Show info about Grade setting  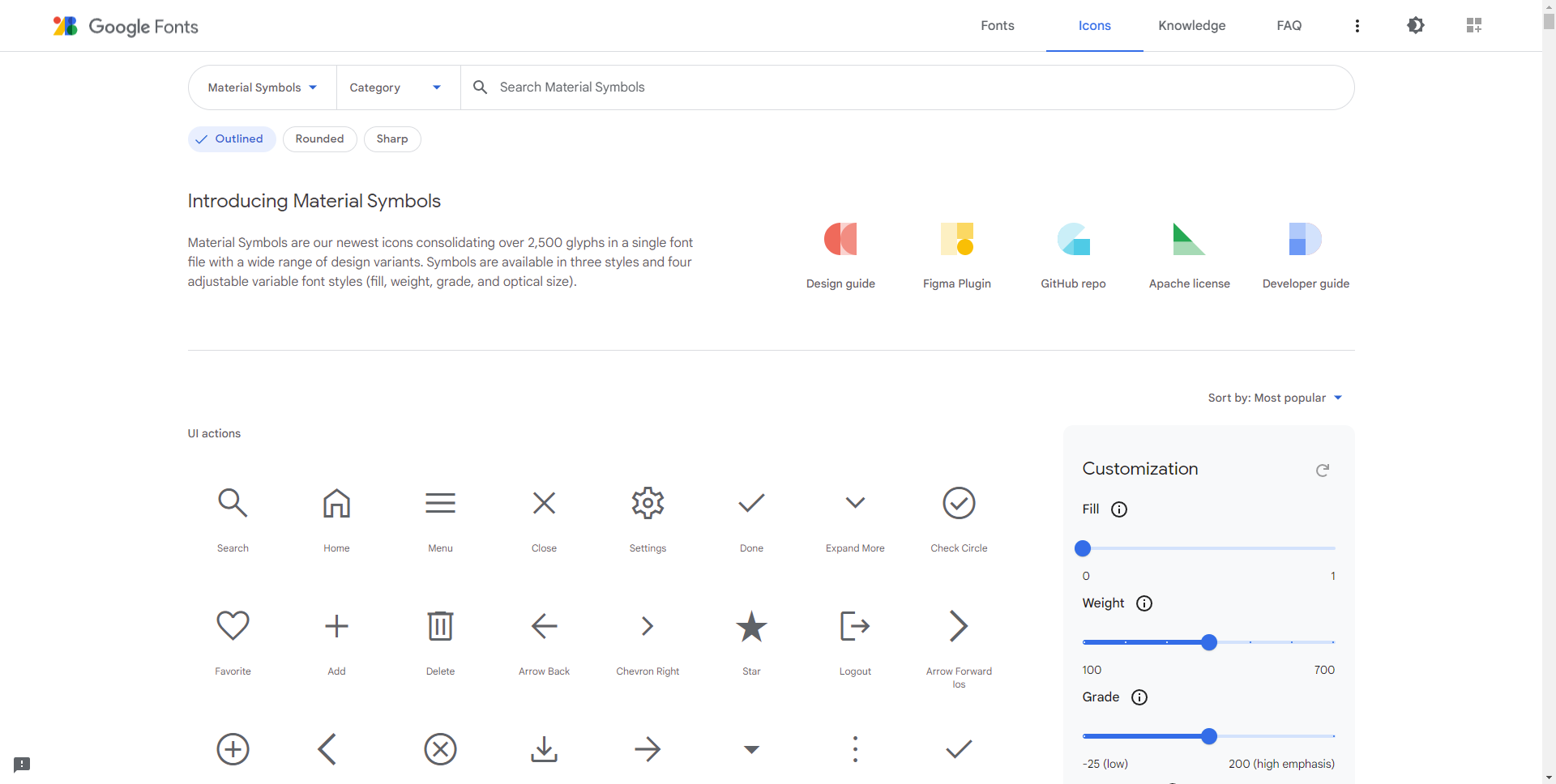coord(1139,697)
